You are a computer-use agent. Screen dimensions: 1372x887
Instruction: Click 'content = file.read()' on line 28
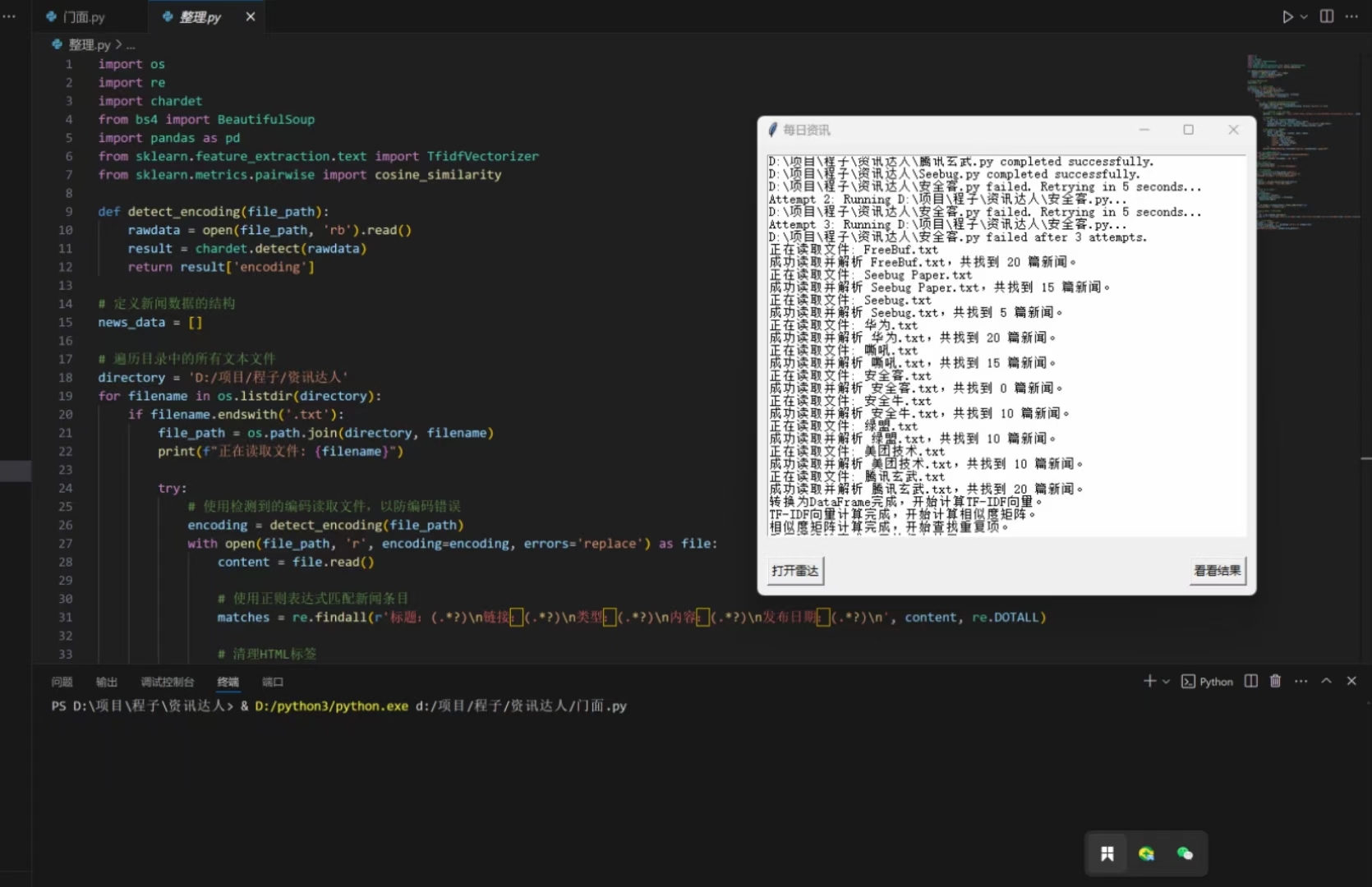click(x=296, y=563)
